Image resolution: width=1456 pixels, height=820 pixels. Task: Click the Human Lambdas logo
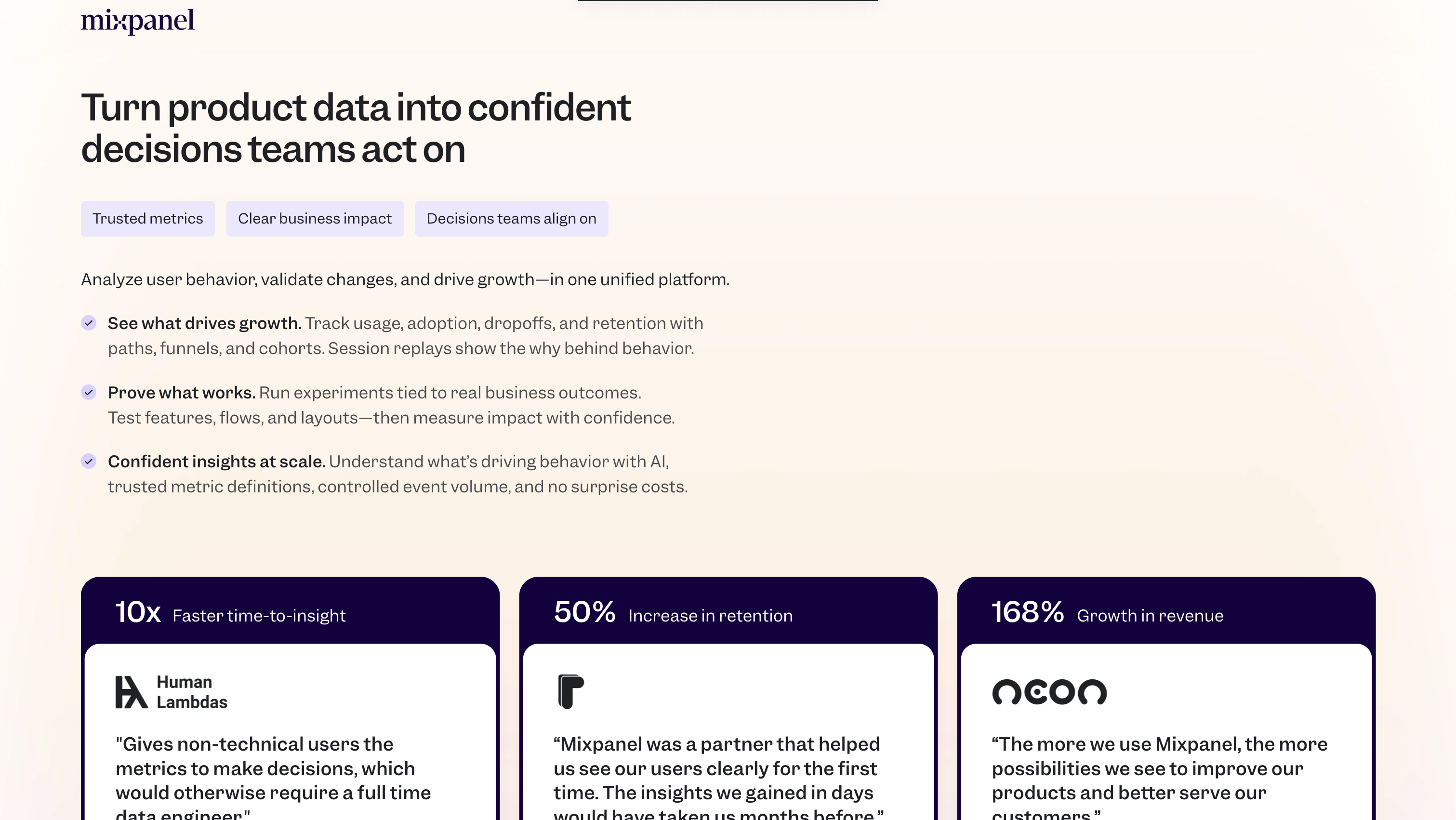[171, 692]
